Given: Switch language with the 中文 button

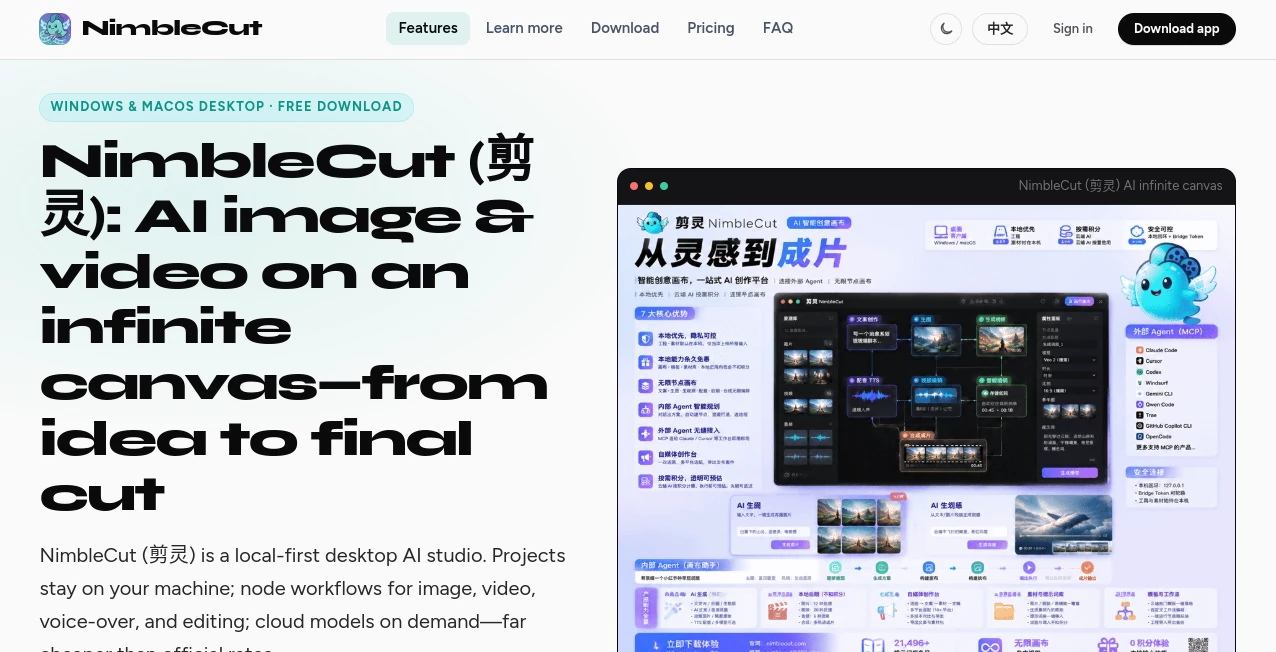Looking at the screenshot, I should click(1000, 29).
